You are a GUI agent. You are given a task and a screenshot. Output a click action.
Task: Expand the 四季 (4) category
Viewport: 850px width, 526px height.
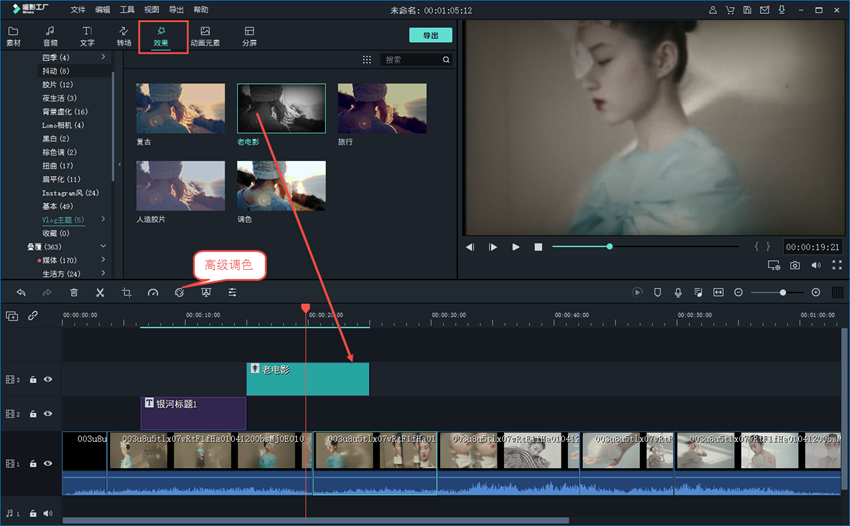click(x=103, y=57)
